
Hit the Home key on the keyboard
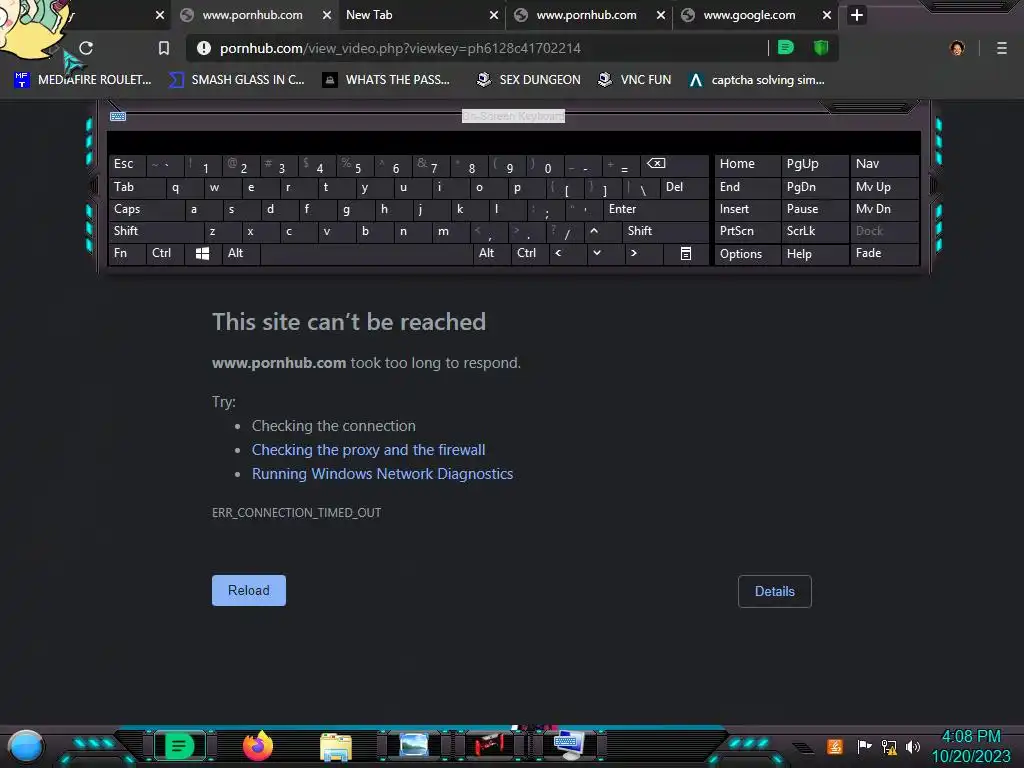click(748, 165)
